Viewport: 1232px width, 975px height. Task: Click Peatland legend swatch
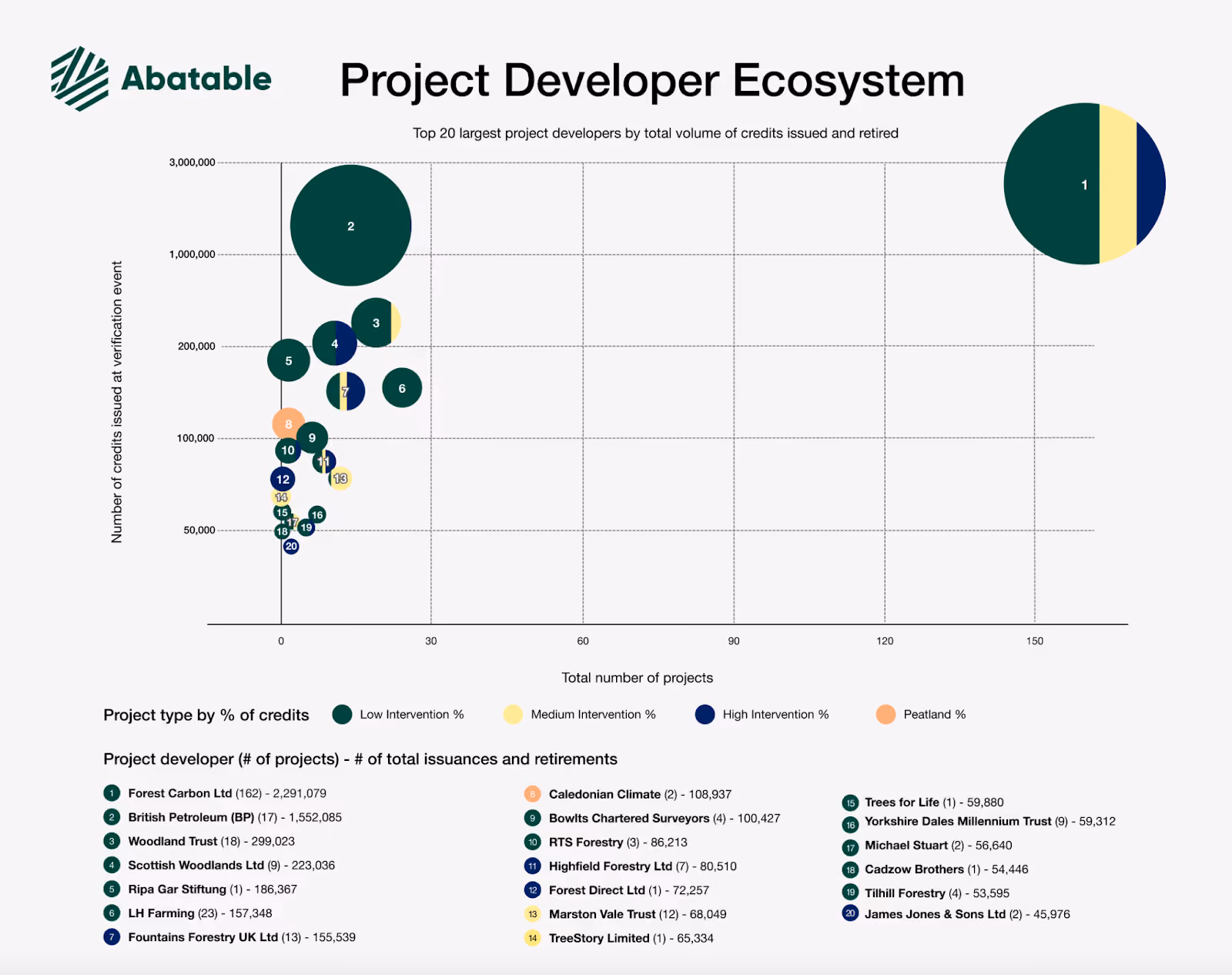tap(885, 715)
